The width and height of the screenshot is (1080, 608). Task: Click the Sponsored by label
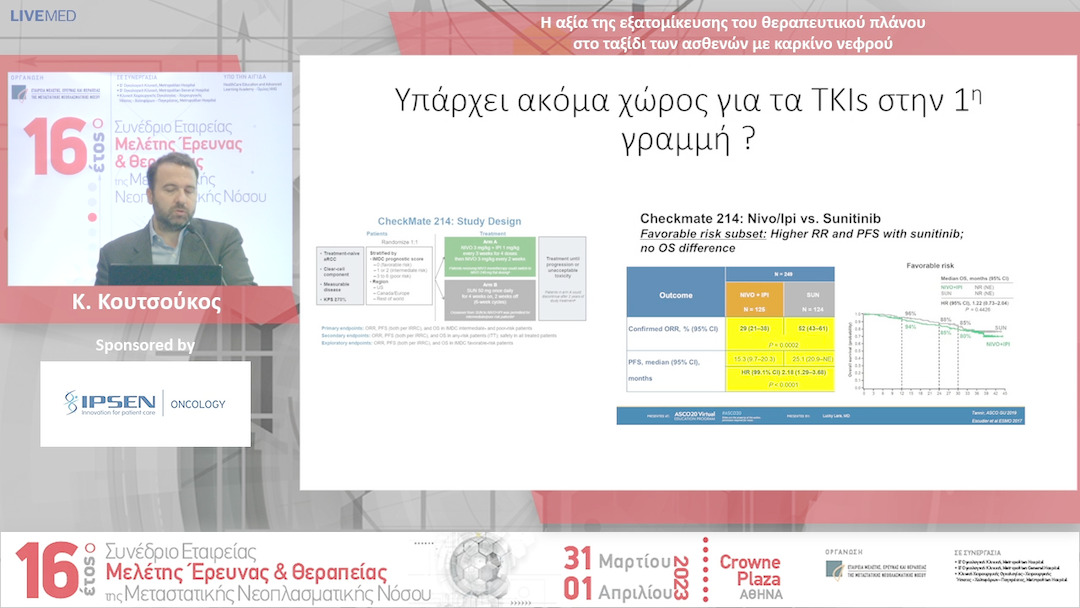pyautogui.click(x=144, y=345)
